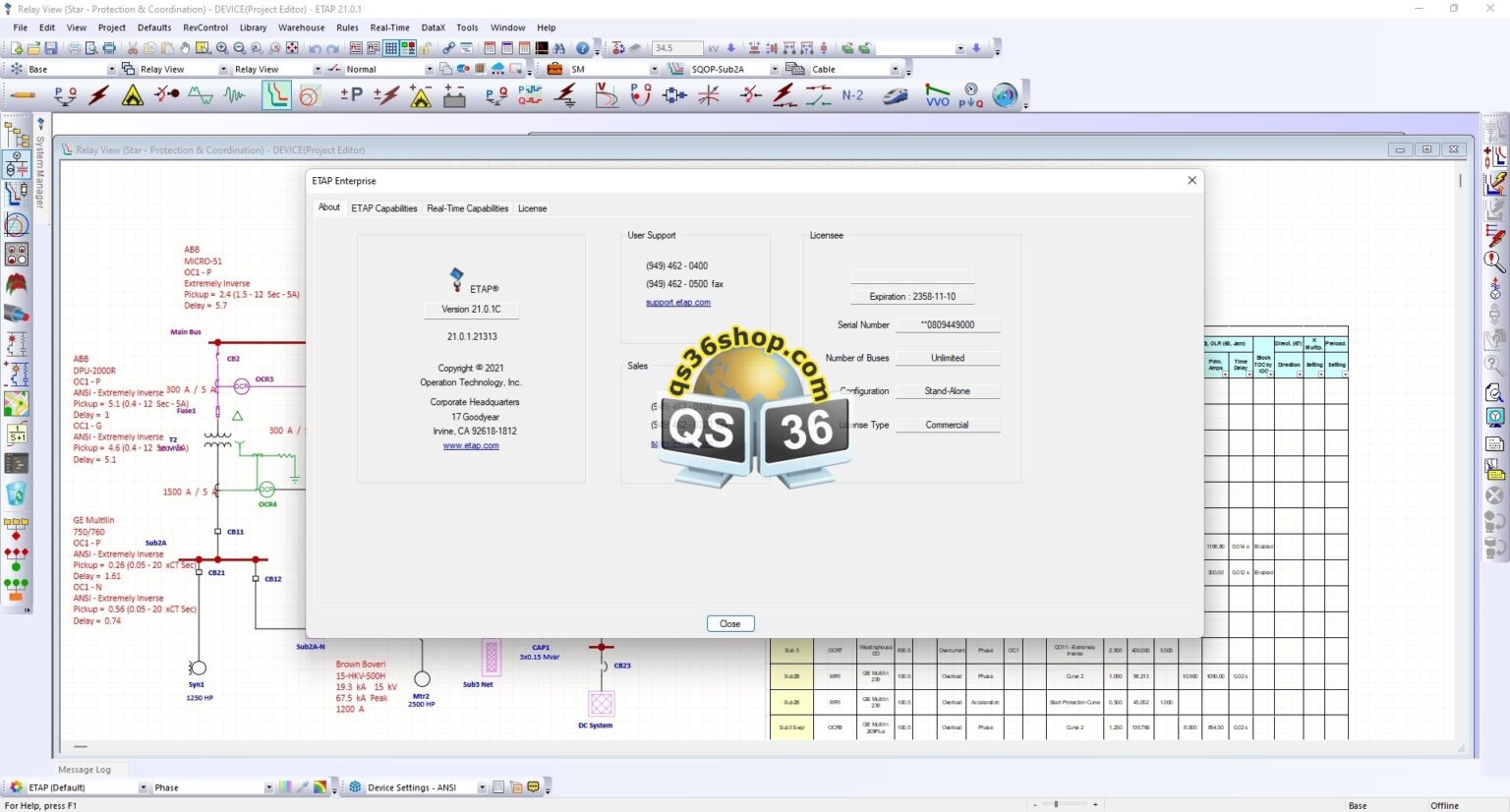Activate the Short Circuit analysis icon
This screenshot has height=812, width=1510.
(98, 95)
